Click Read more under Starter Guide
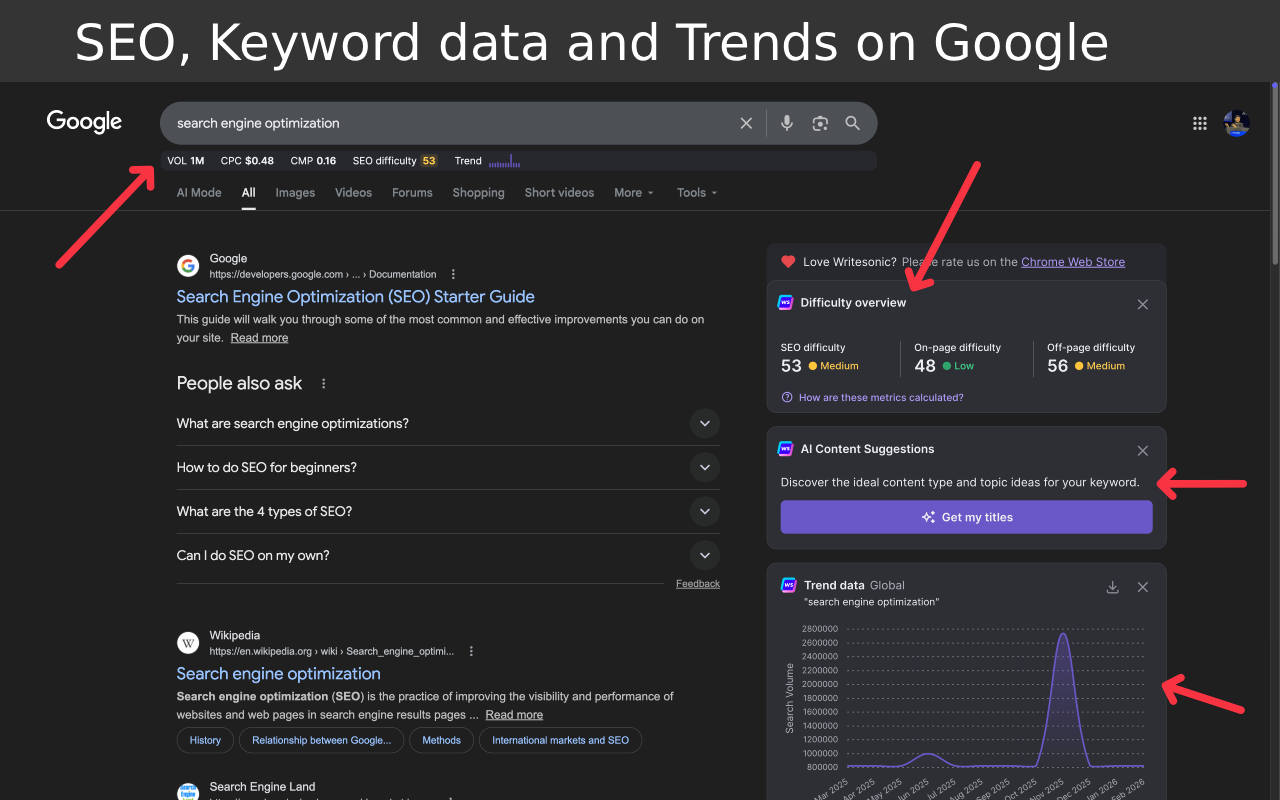 pyautogui.click(x=259, y=338)
